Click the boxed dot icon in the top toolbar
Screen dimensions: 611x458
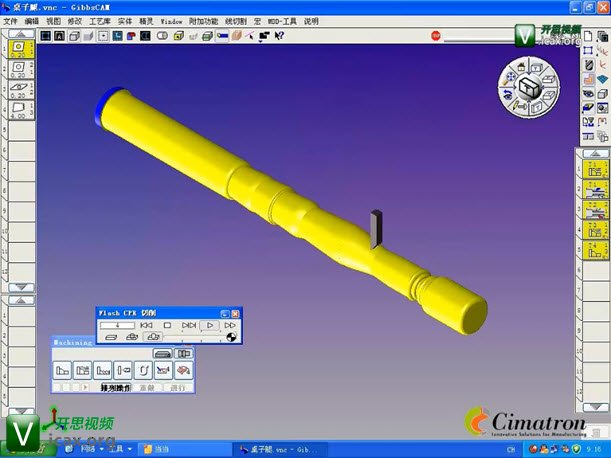pyautogui.click(x=103, y=36)
